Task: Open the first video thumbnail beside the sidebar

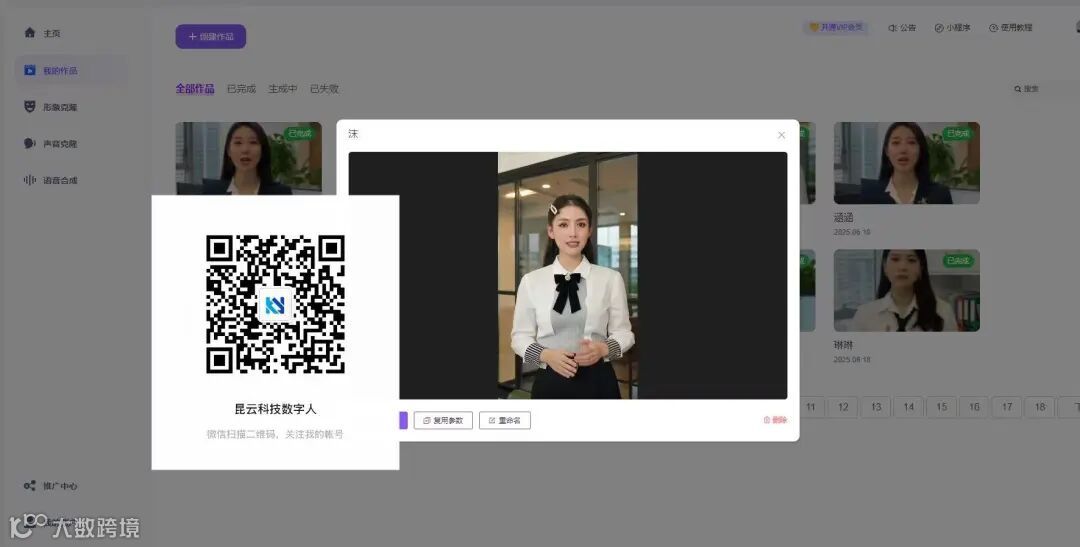Action: point(249,158)
